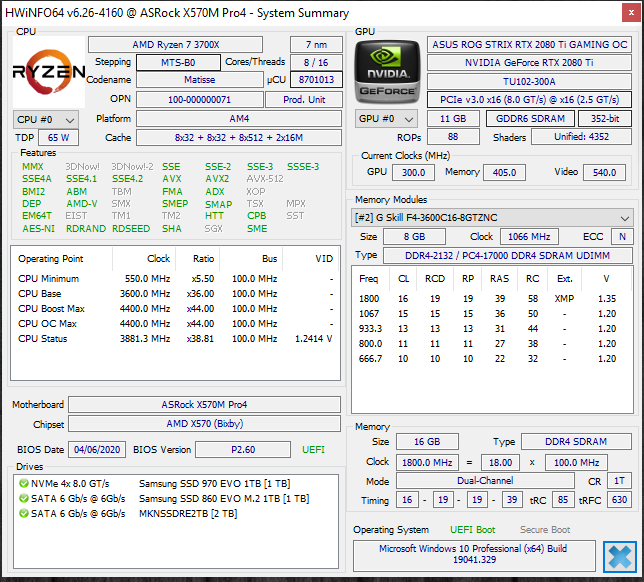This screenshot has height=582, width=644.
Task: Click the GPU clock 300.0 field
Action: (x=413, y=173)
